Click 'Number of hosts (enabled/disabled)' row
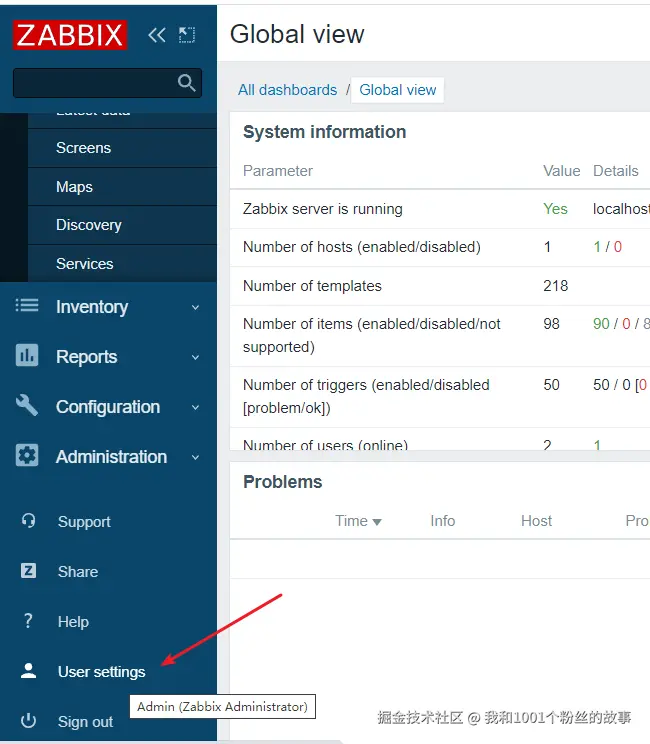Viewport: 650px width, 744px height. (440, 247)
